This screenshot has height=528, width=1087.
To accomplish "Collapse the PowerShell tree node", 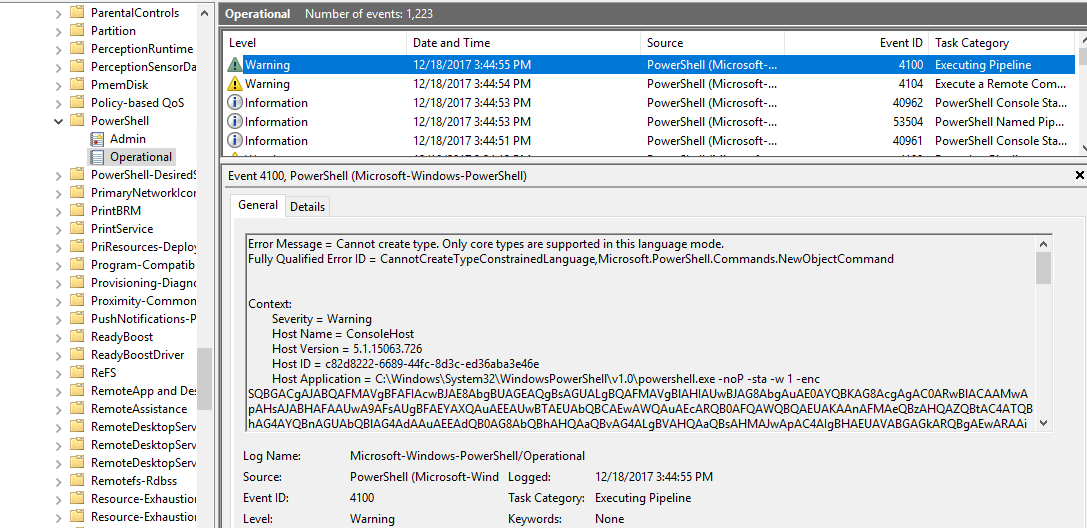I will click(58, 121).
